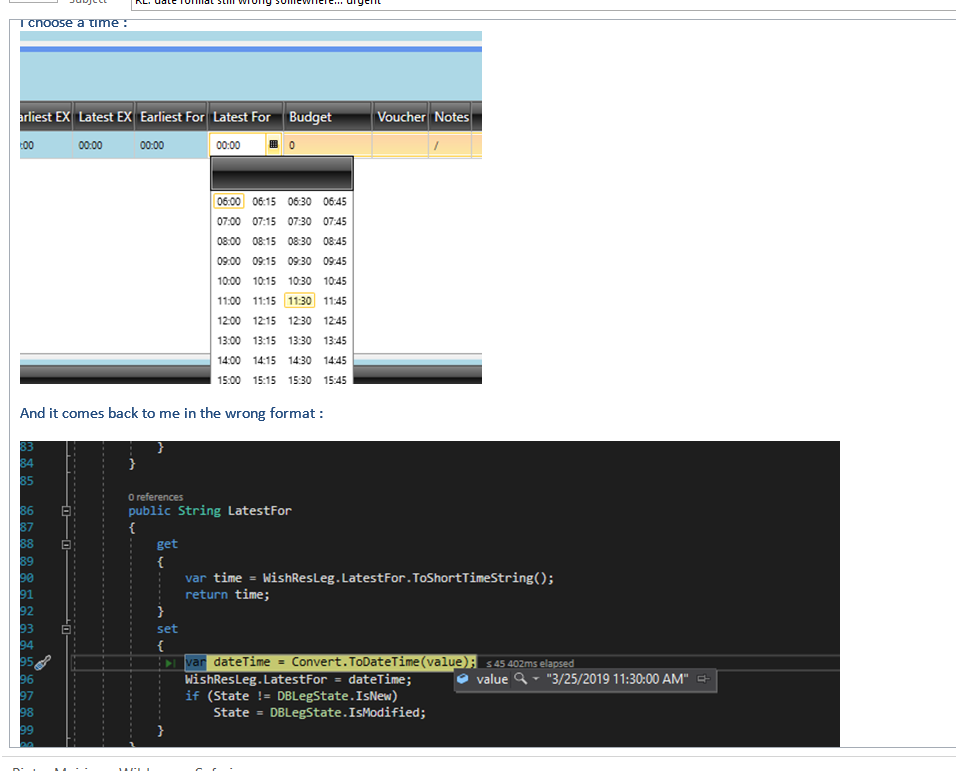Image resolution: width=956 pixels, height=771 pixels.
Task: Select the Latest For column header
Action: point(246,116)
